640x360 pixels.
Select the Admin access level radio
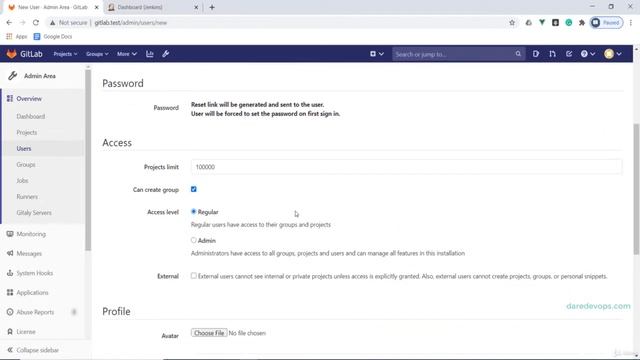(193, 240)
